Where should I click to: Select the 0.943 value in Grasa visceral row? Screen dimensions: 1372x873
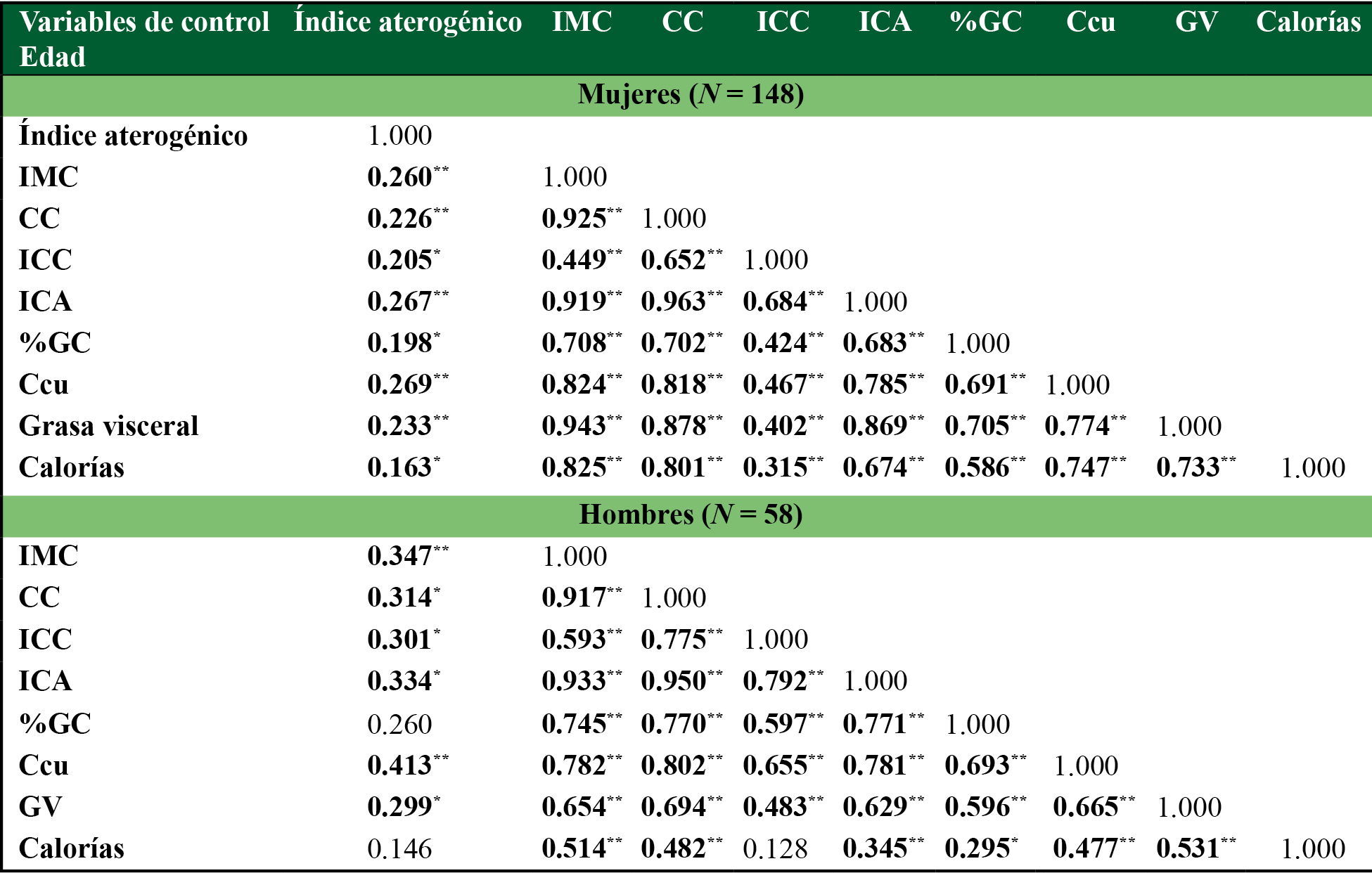pyautogui.click(x=575, y=426)
